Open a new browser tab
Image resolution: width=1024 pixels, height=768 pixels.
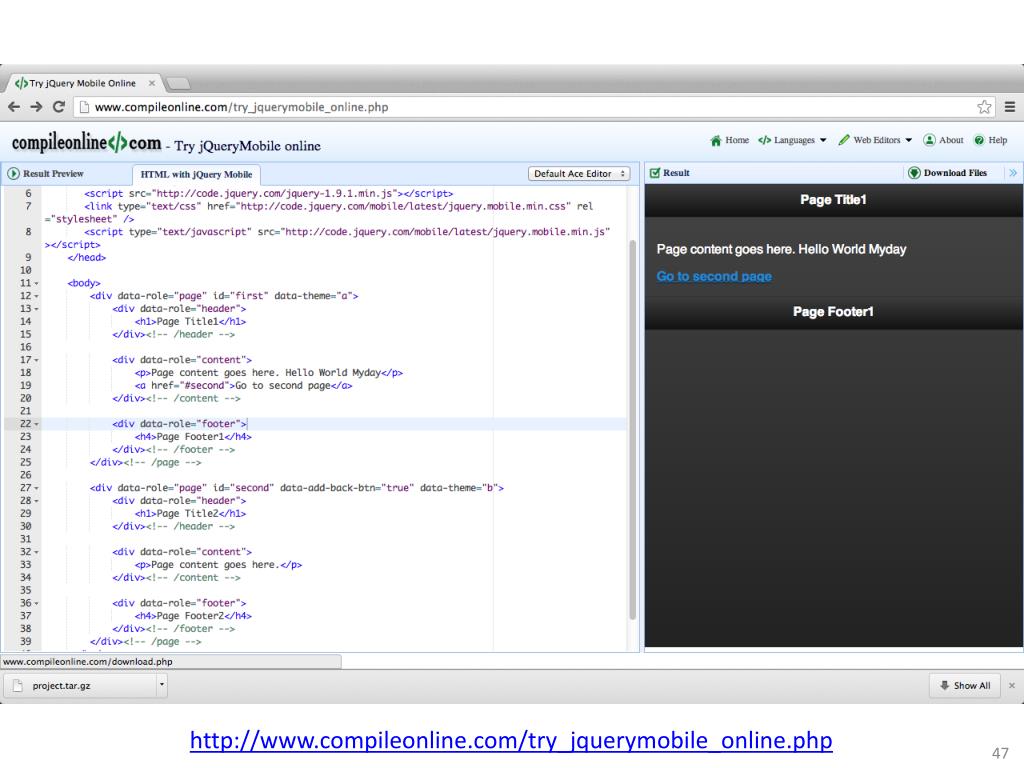178,83
